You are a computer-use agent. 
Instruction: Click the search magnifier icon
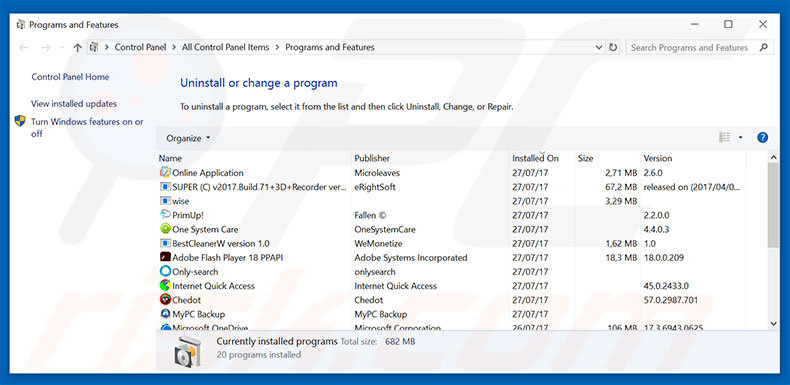[x=764, y=47]
